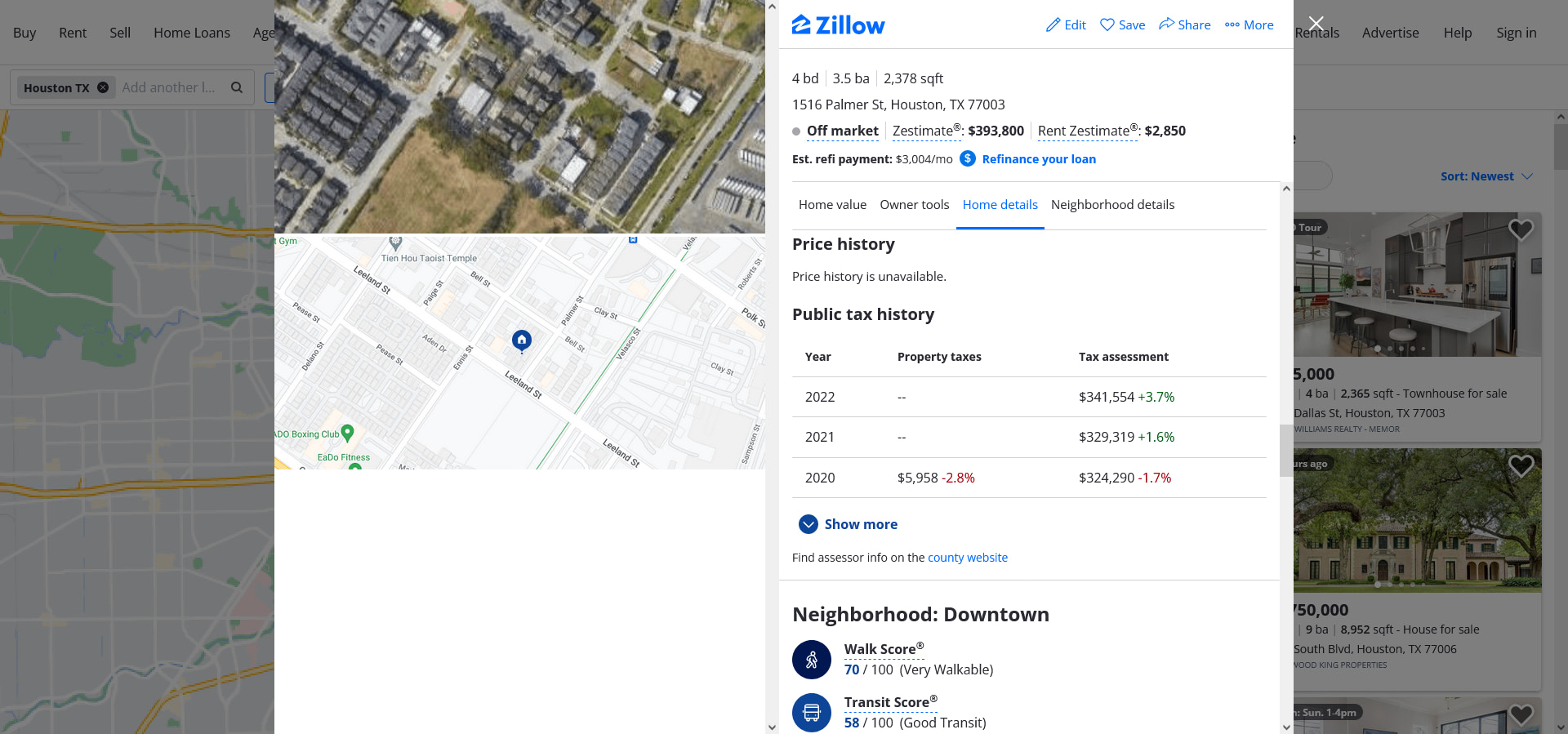Click the Edit pencil icon
Image resolution: width=1568 pixels, height=734 pixels.
pyautogui.click(x=1053, y=25)
